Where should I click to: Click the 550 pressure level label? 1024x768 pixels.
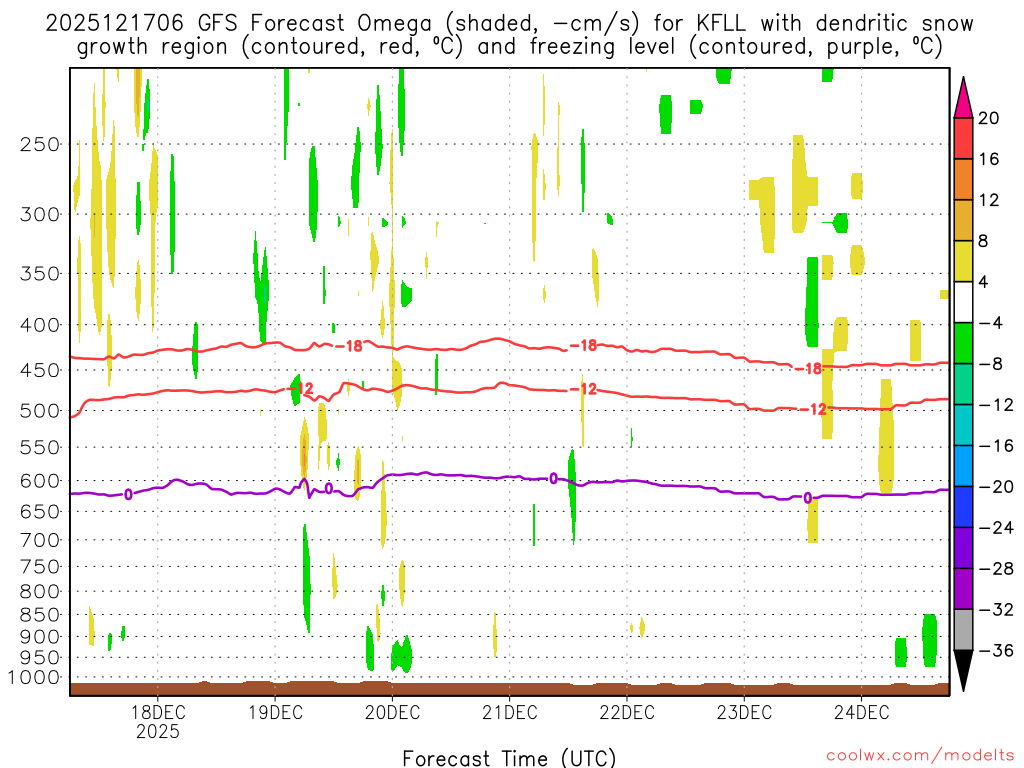coord(40,447)
